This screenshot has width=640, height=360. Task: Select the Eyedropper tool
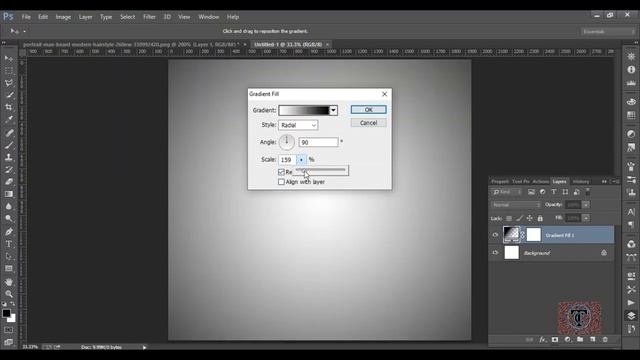pos(9,120)
